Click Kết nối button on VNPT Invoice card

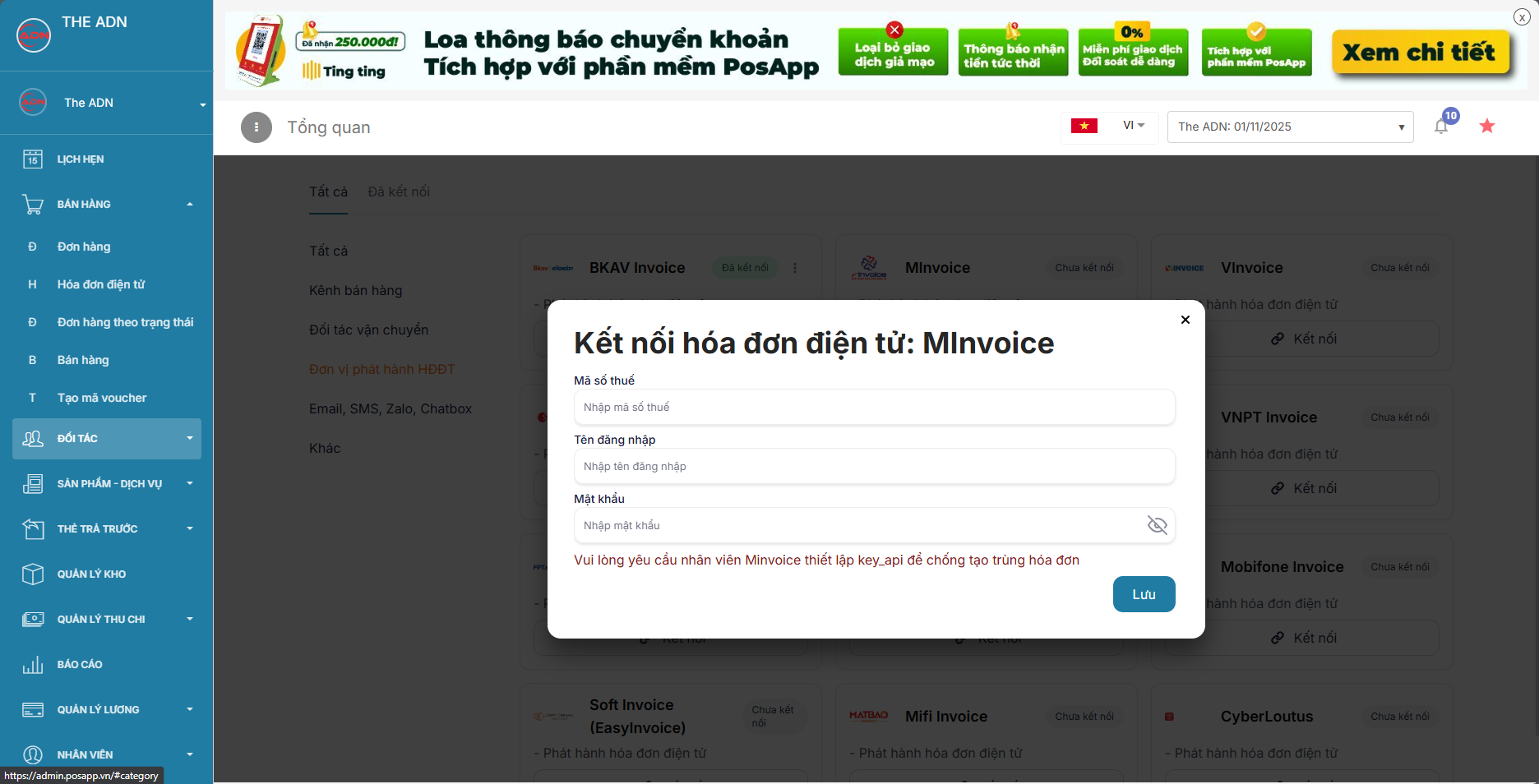click(x=1303, y=488)
